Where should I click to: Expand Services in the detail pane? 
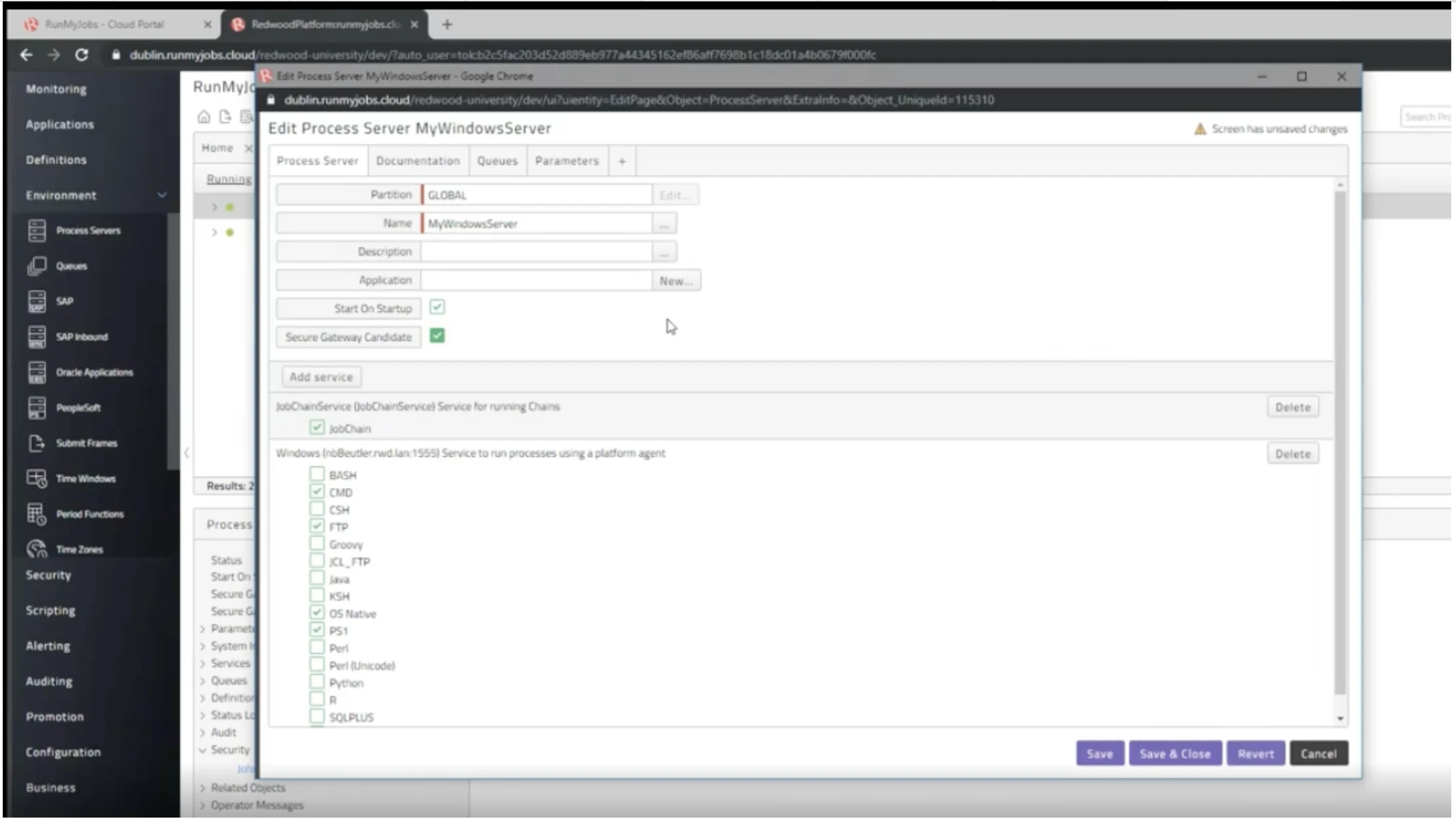coord(202,663)
